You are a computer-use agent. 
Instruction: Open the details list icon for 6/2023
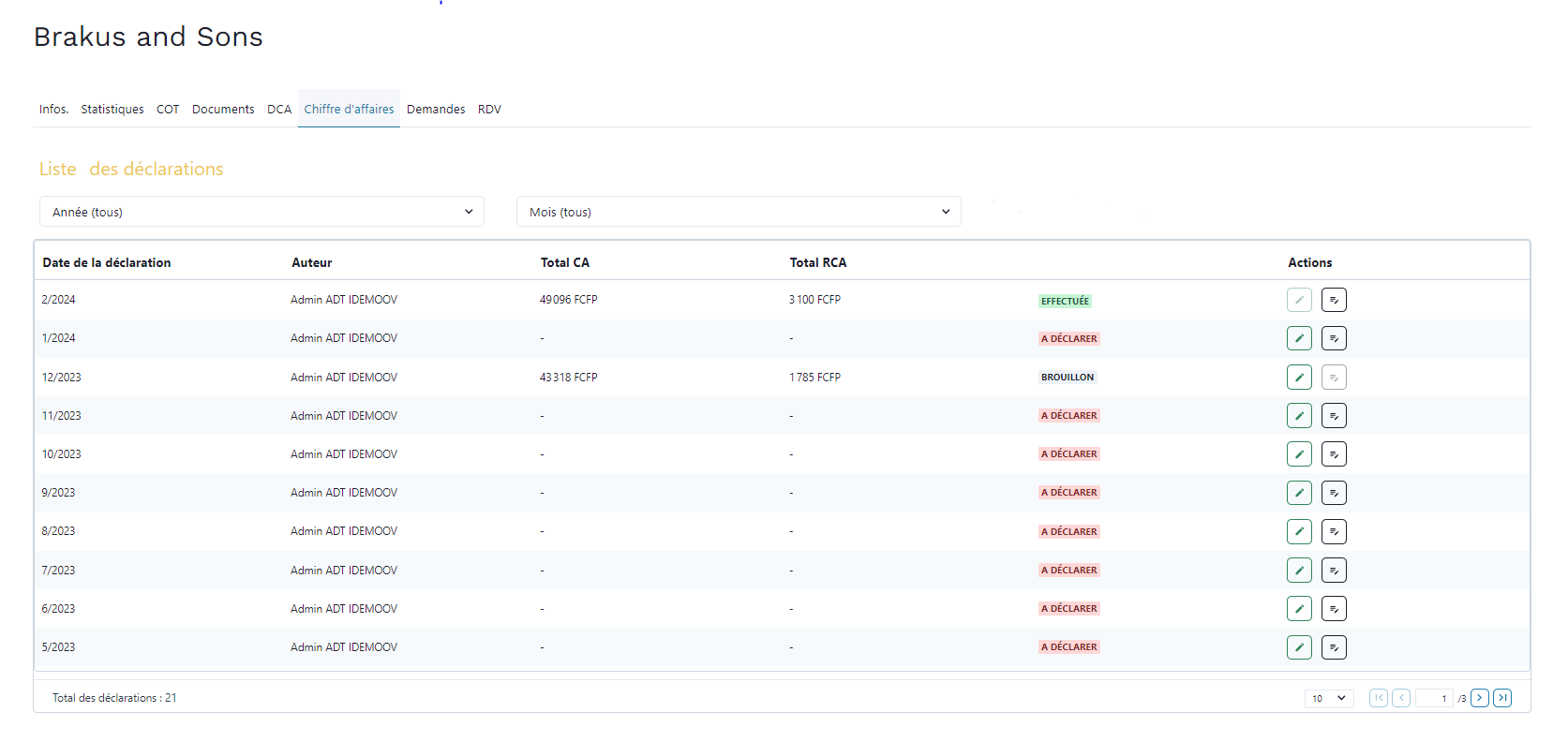click(1334, 609)
